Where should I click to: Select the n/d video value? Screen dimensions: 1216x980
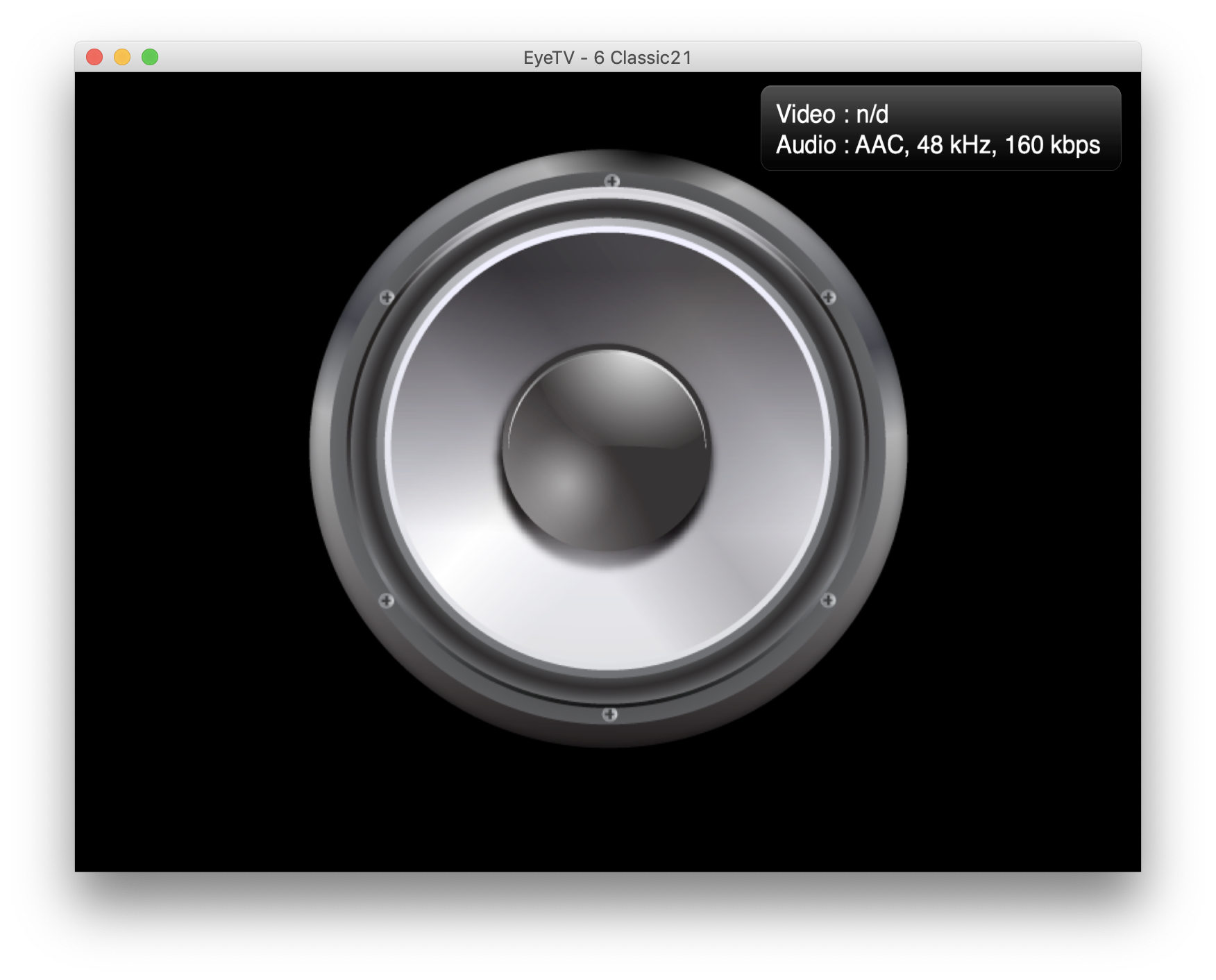[x=872, y=115]
